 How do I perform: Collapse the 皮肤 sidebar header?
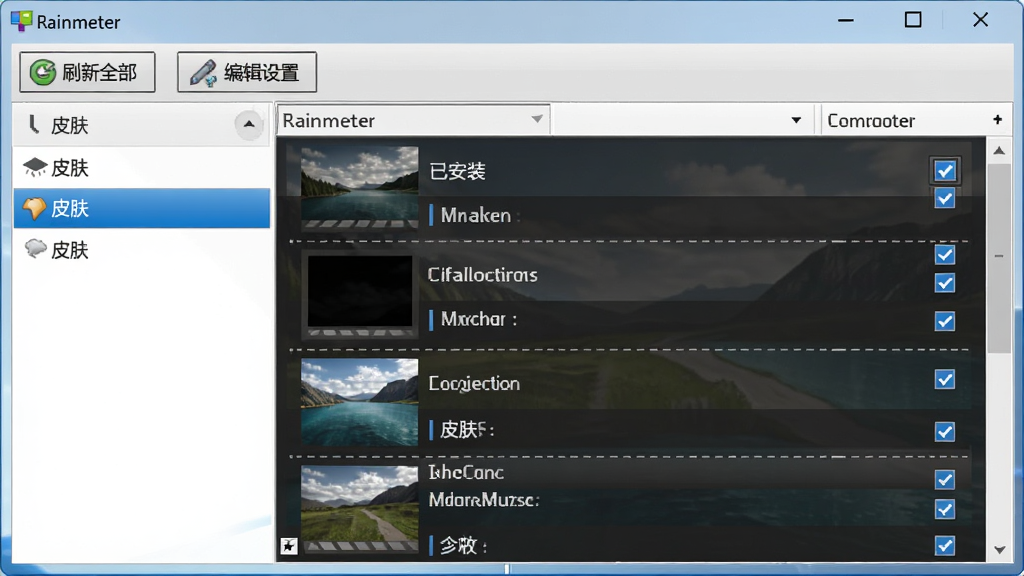249,124
